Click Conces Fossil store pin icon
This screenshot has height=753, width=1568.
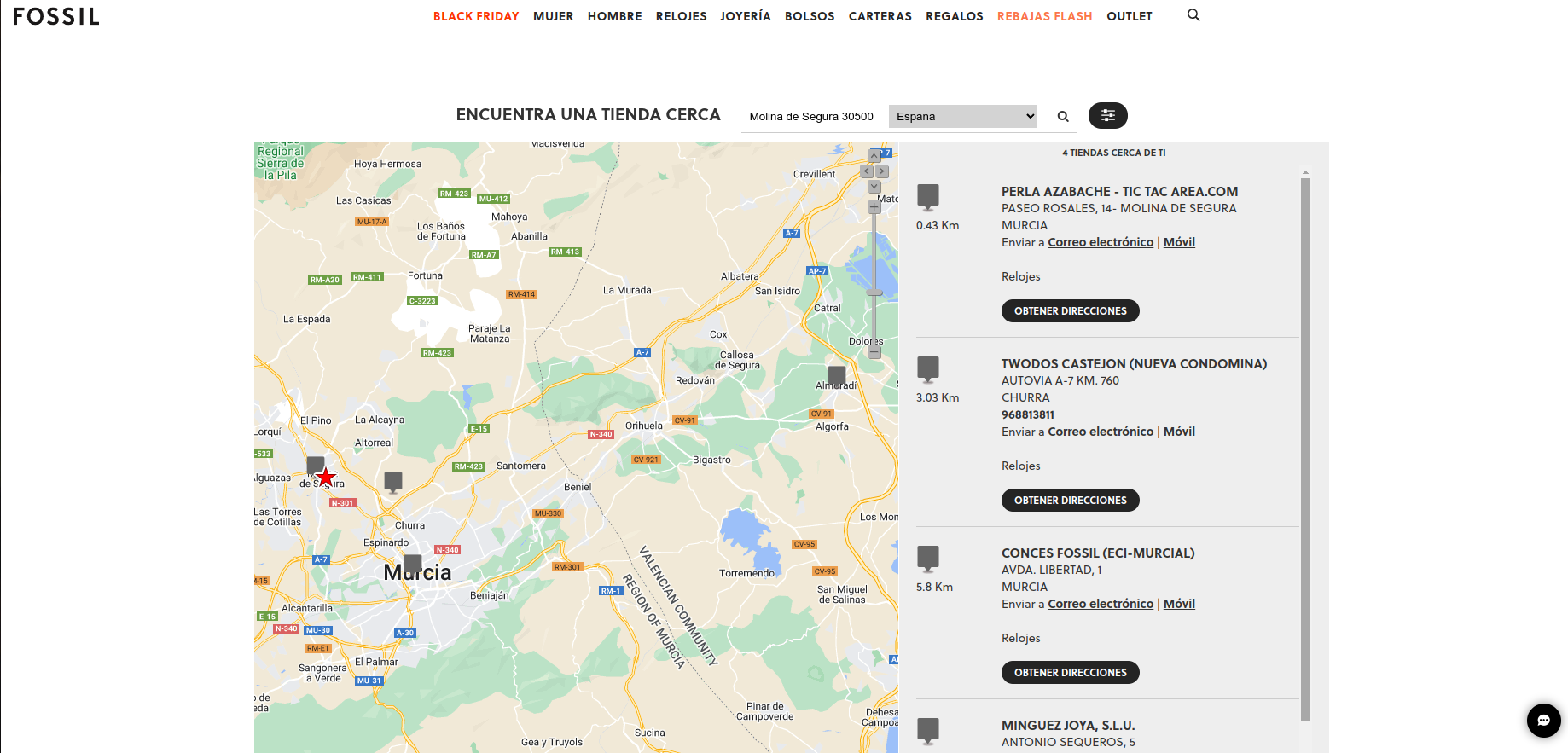pos(928,559)
